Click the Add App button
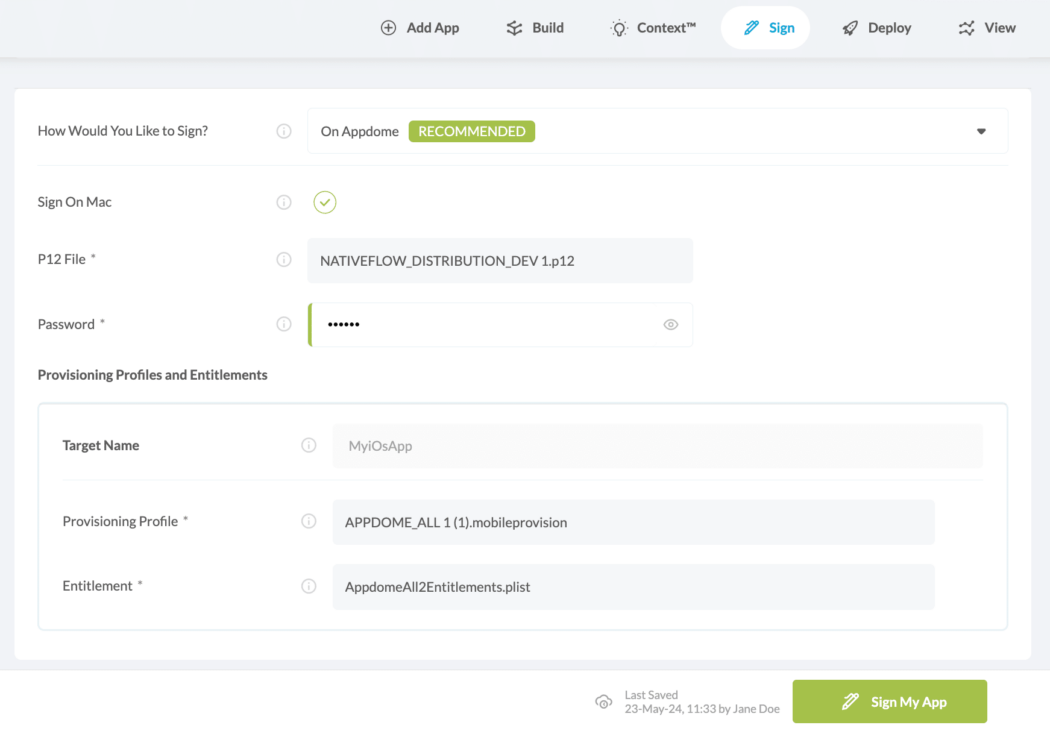 420,28
